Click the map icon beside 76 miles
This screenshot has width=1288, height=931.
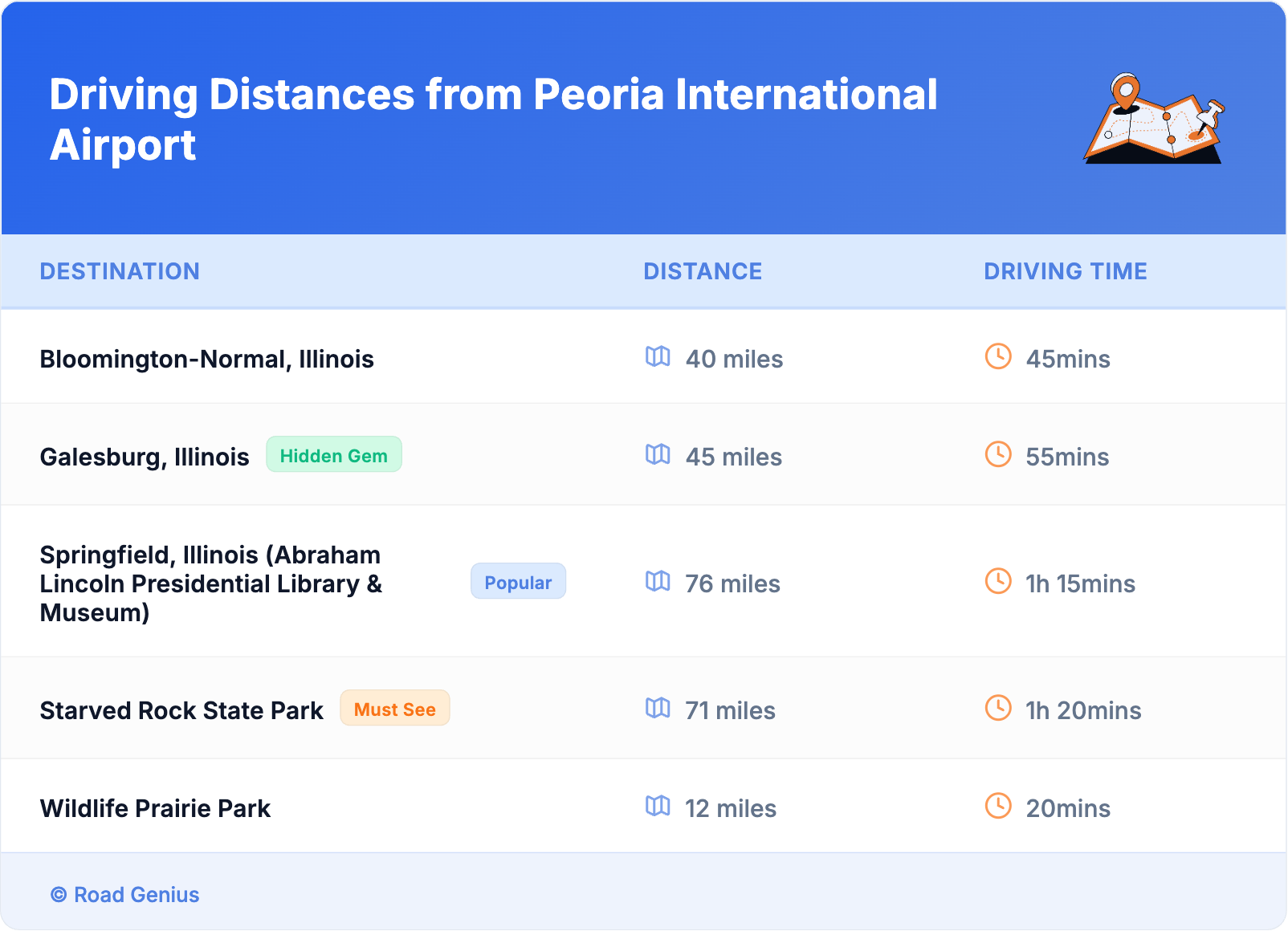click(x=658, y=581)
